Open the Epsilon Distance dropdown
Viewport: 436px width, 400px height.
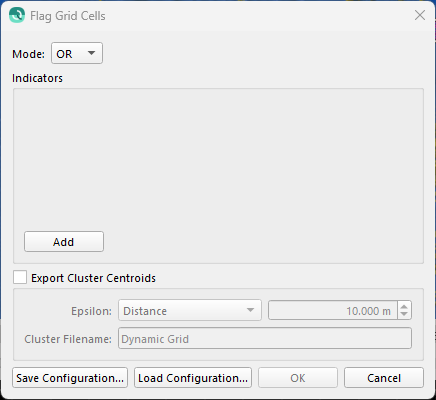(x=190, y=310)
